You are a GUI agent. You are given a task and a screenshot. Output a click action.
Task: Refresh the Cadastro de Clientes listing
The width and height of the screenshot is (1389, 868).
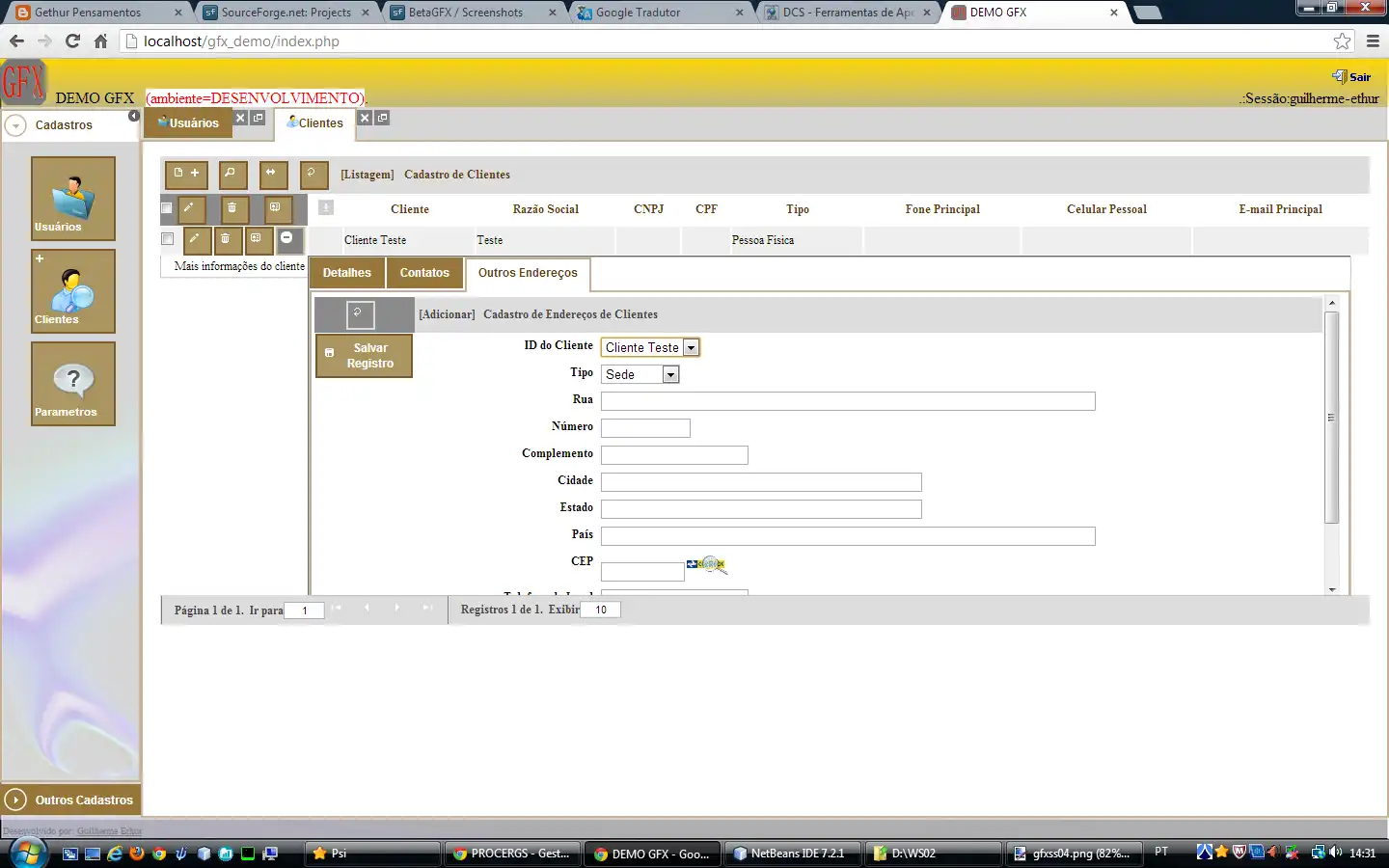click(313, 174)
